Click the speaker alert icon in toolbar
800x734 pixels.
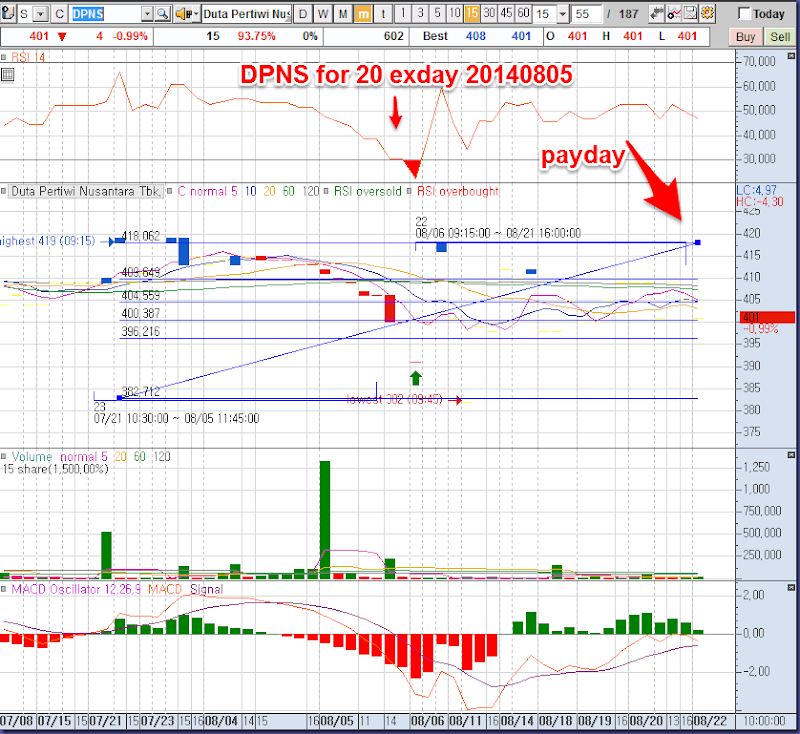click(186, 14)
